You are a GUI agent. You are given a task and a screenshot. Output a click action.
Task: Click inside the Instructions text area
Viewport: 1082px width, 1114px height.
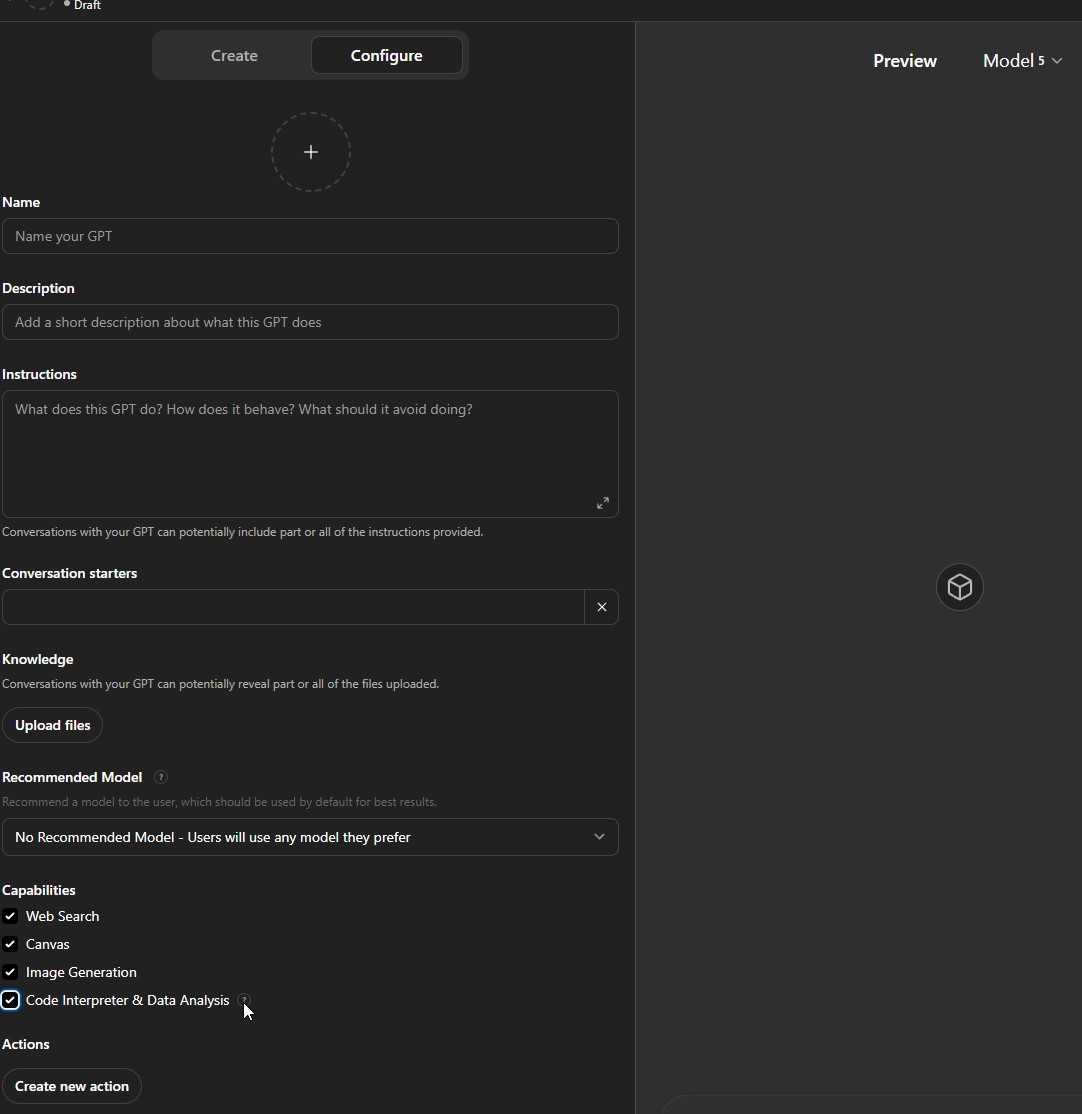tap(300, 453)
